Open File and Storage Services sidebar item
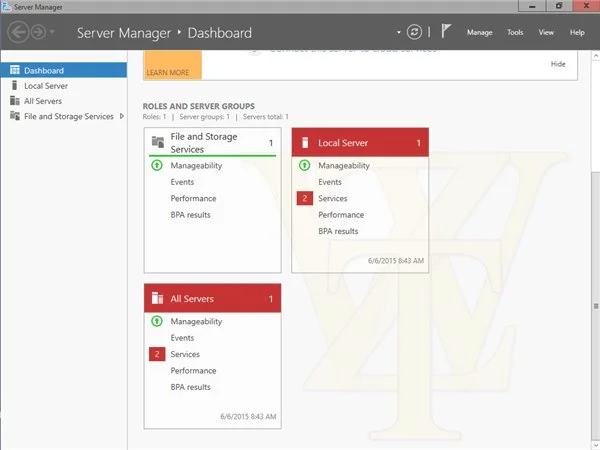 click(64, 116)
